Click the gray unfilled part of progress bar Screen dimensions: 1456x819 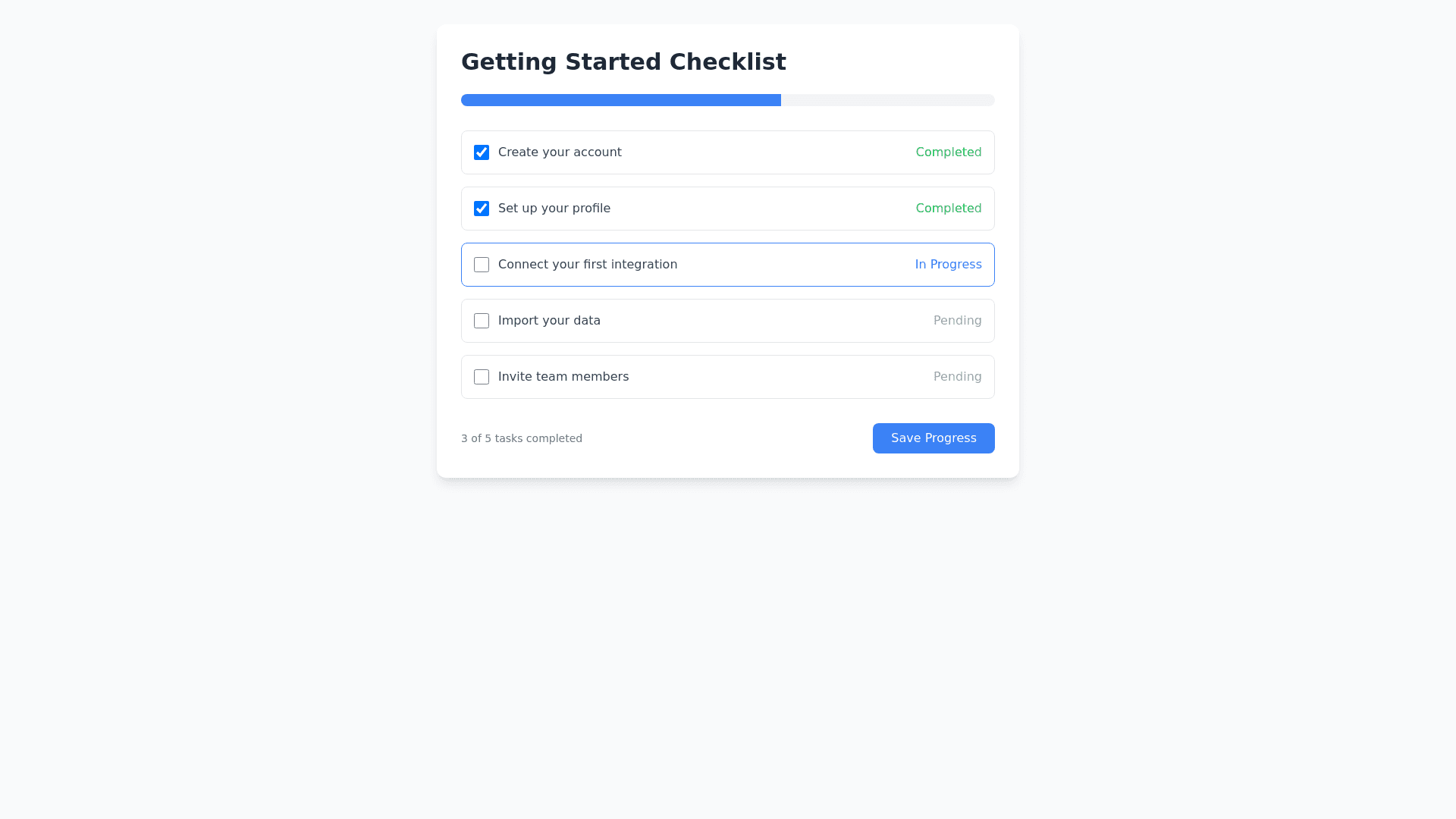(x=887, y=100)
